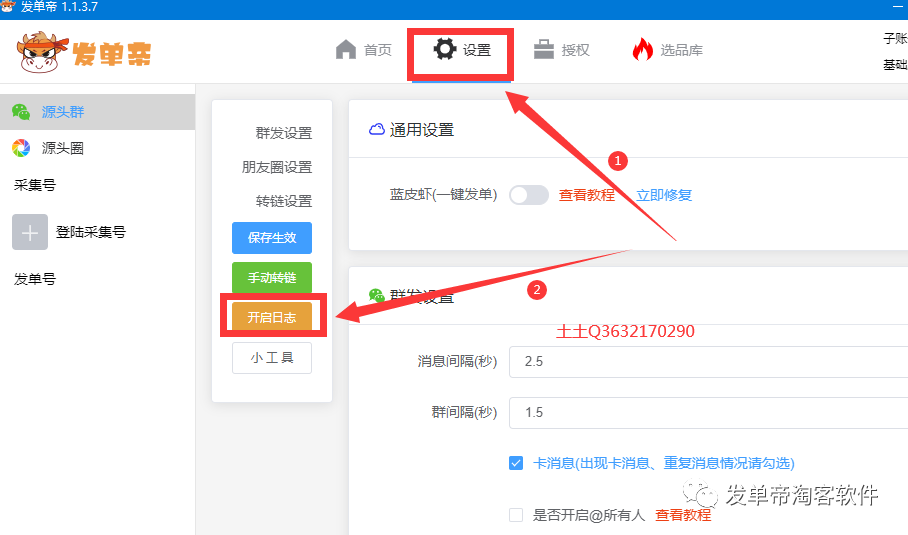Switch to the 授权 tab
The height and width of the screenshot is (535, 908).
[x=562, y=50]
